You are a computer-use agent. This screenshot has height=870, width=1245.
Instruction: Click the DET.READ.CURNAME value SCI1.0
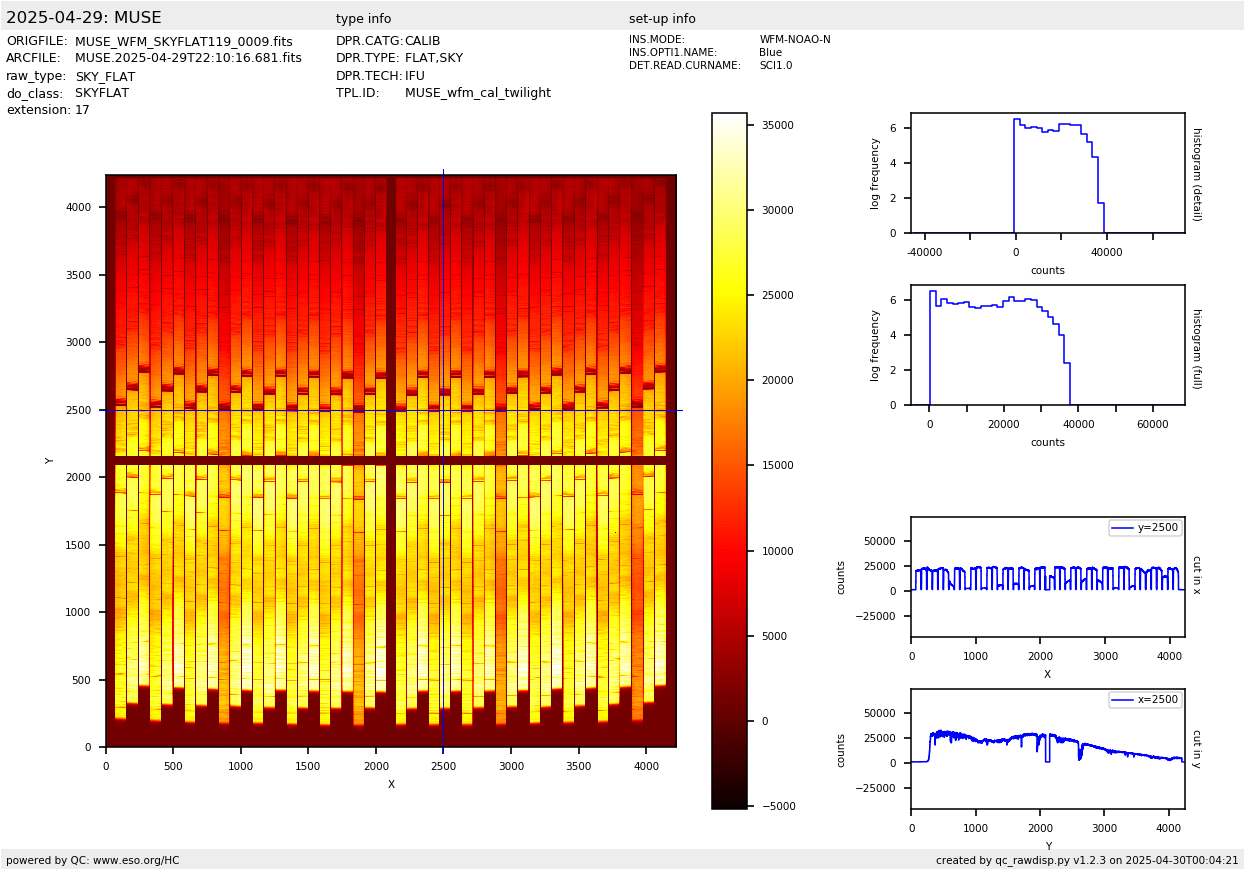tap(775, 66)
